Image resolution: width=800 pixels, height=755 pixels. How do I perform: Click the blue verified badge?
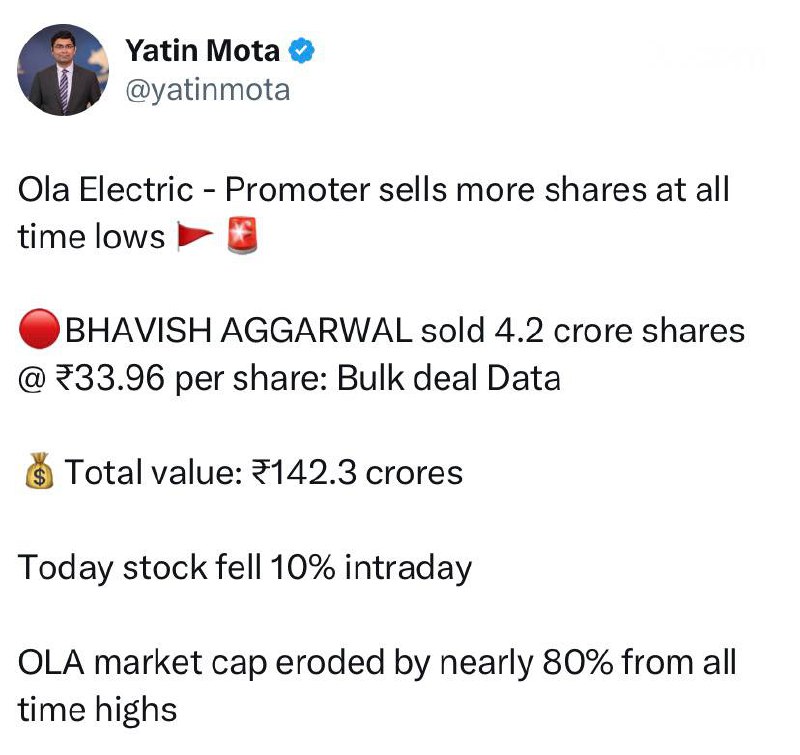[302, 50]
